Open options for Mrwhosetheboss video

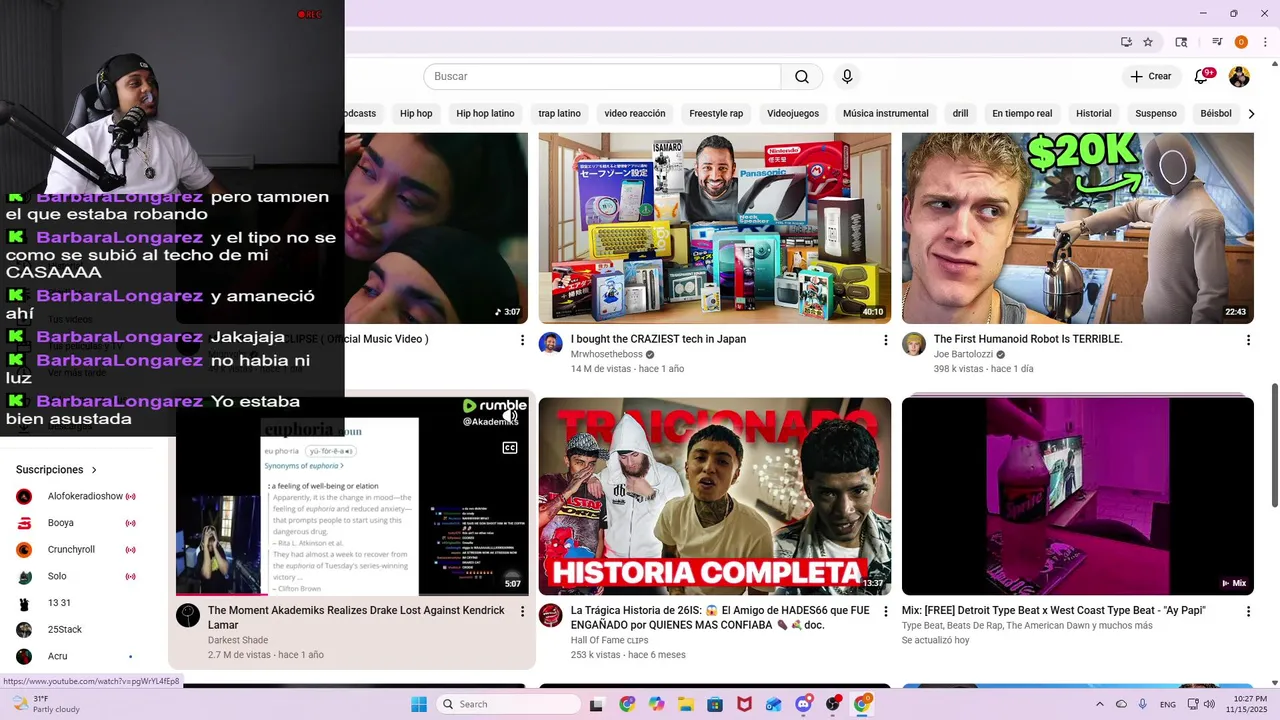[x=885, y=340]
